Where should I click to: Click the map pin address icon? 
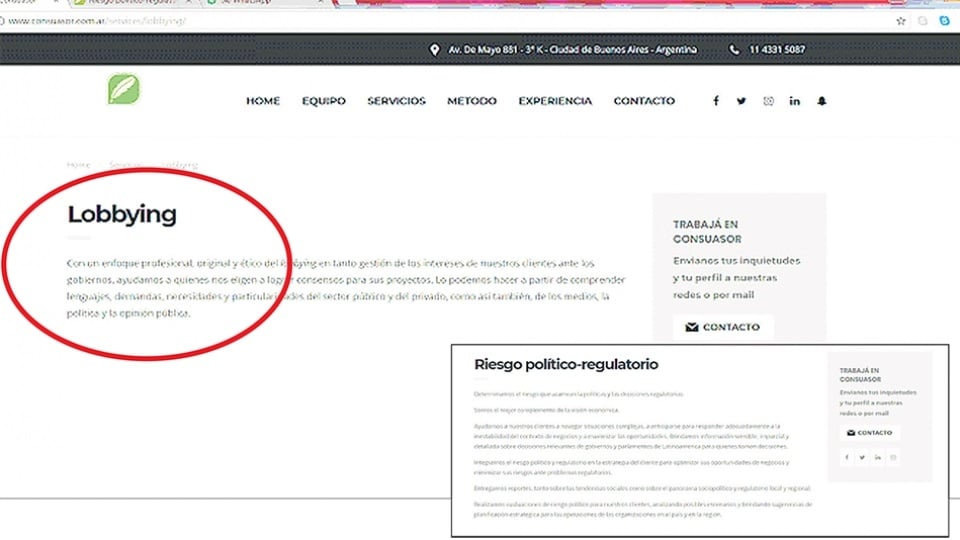pyautogui.click(x=434, y=50)
